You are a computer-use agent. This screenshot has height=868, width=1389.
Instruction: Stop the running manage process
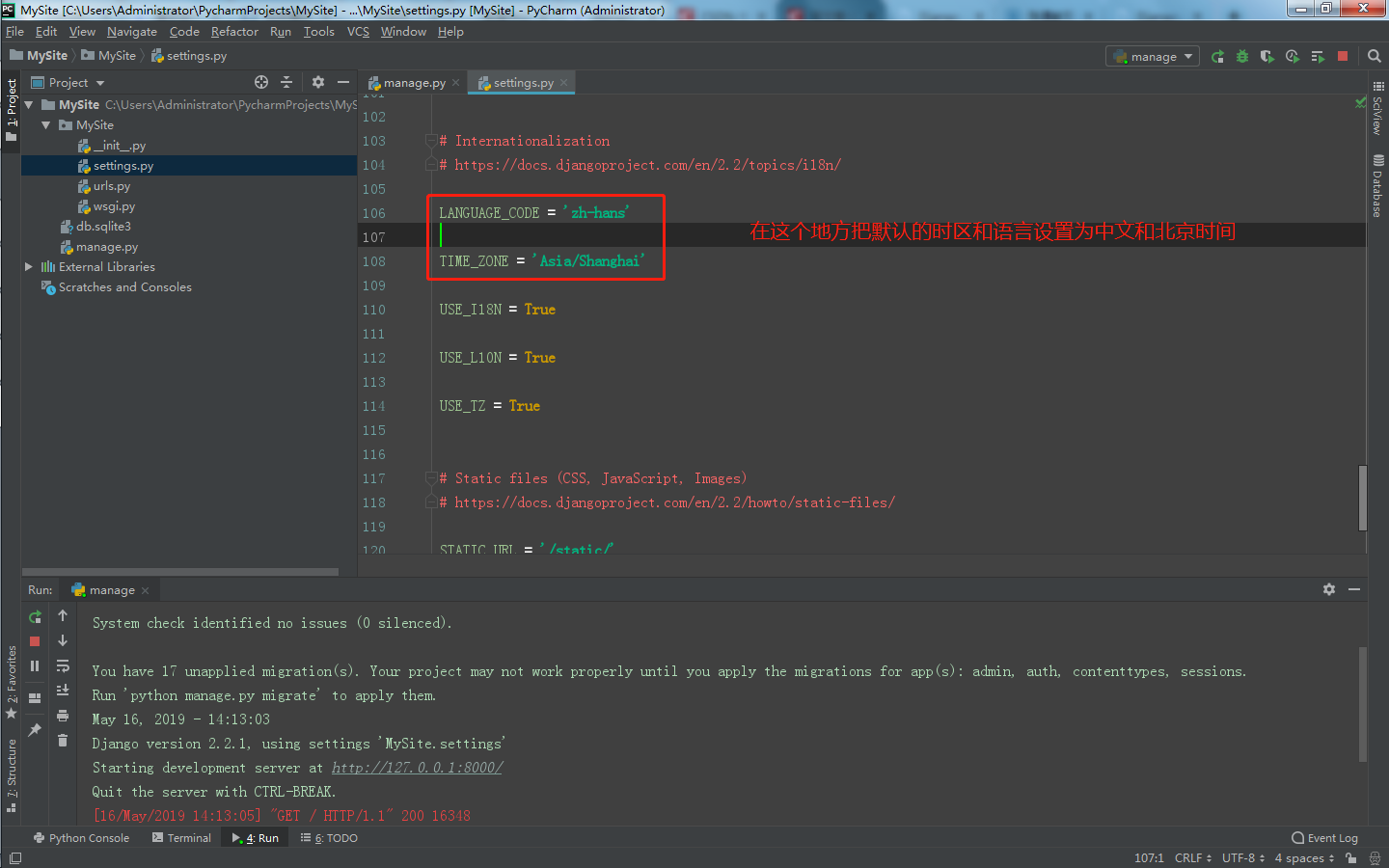point(1342,55)
